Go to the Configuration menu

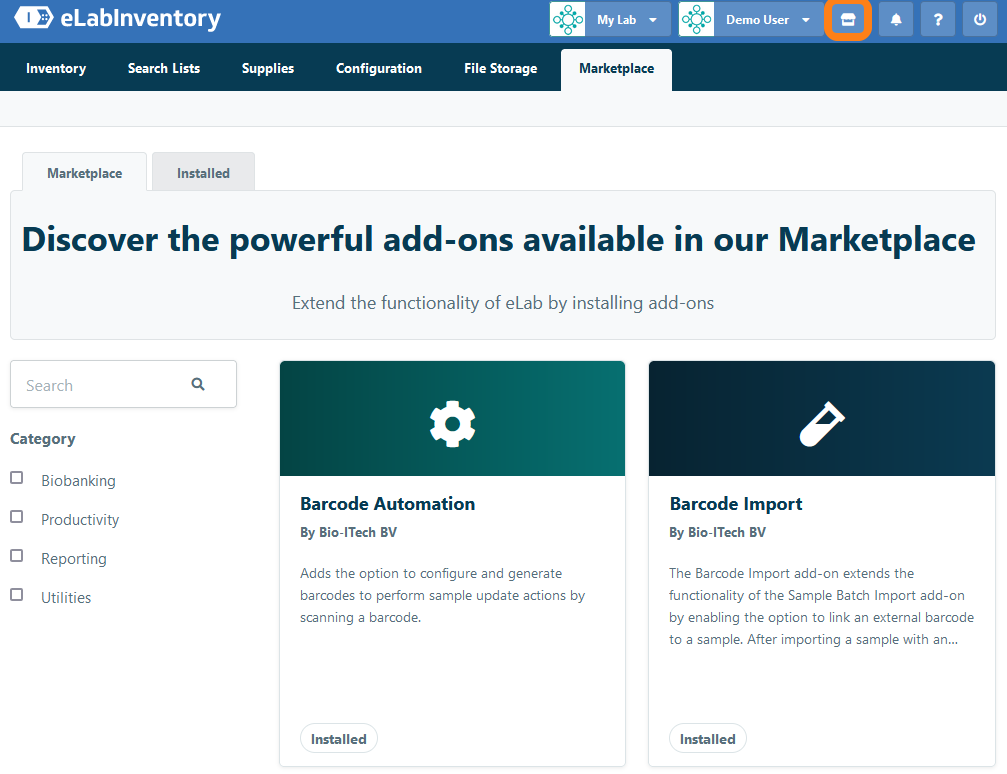tap(379, 69)
